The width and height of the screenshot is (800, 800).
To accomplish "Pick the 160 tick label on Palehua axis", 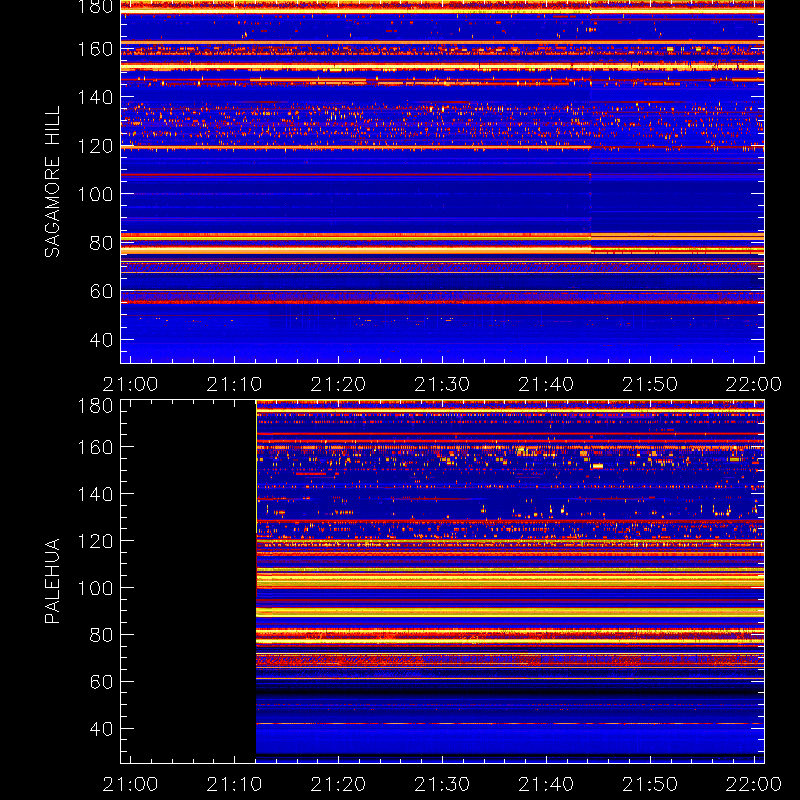I will (x=95, y=447).
